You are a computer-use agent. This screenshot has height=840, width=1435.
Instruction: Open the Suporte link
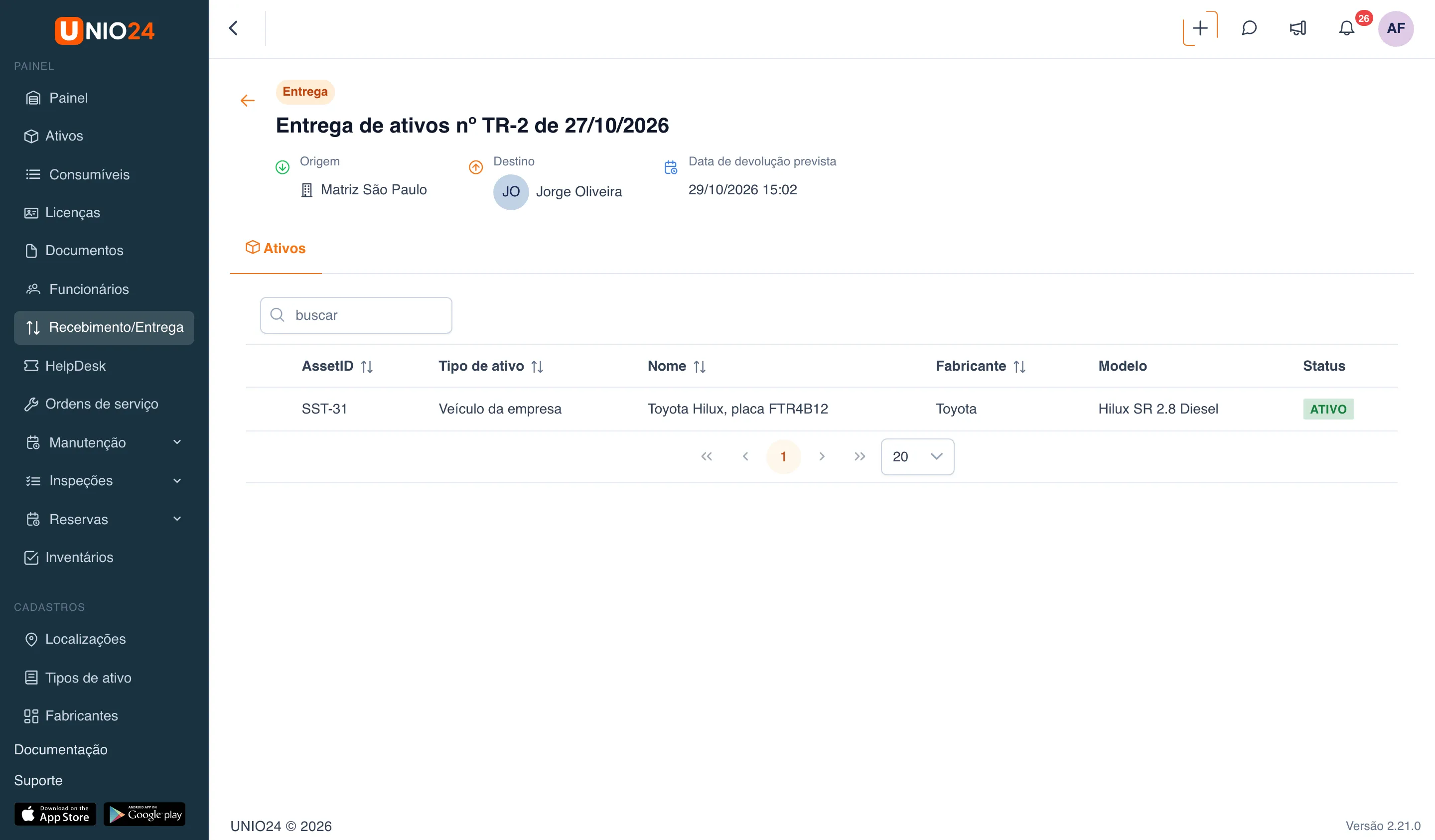click(38, 780)
